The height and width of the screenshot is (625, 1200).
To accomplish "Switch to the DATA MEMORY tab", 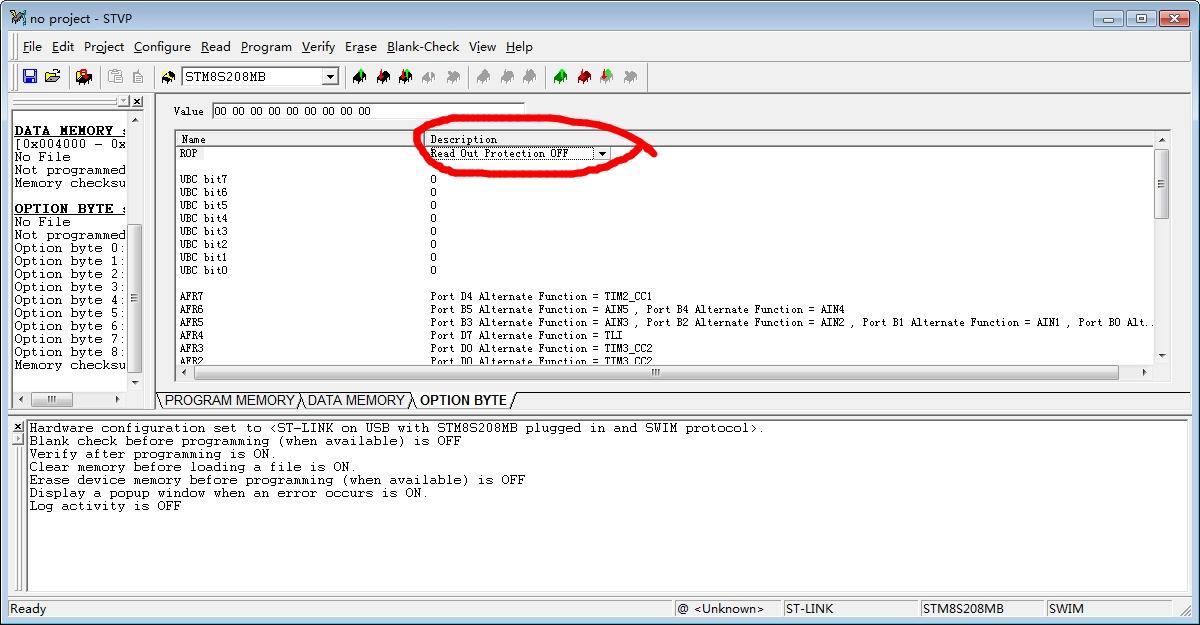I will (355, 400).
